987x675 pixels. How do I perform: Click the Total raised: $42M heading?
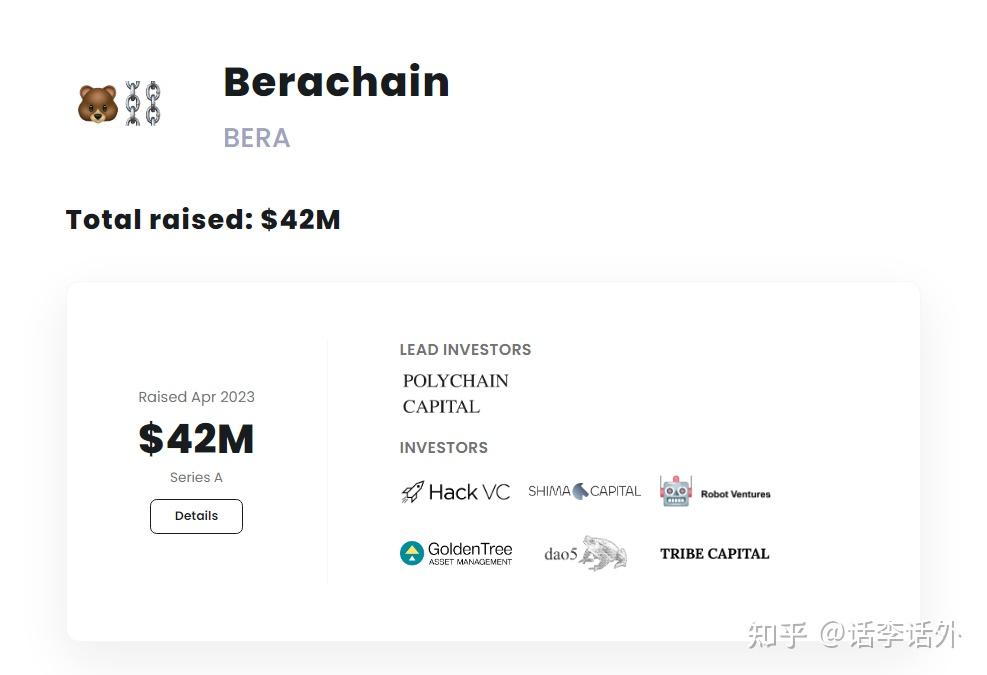[x=202, y=220]
